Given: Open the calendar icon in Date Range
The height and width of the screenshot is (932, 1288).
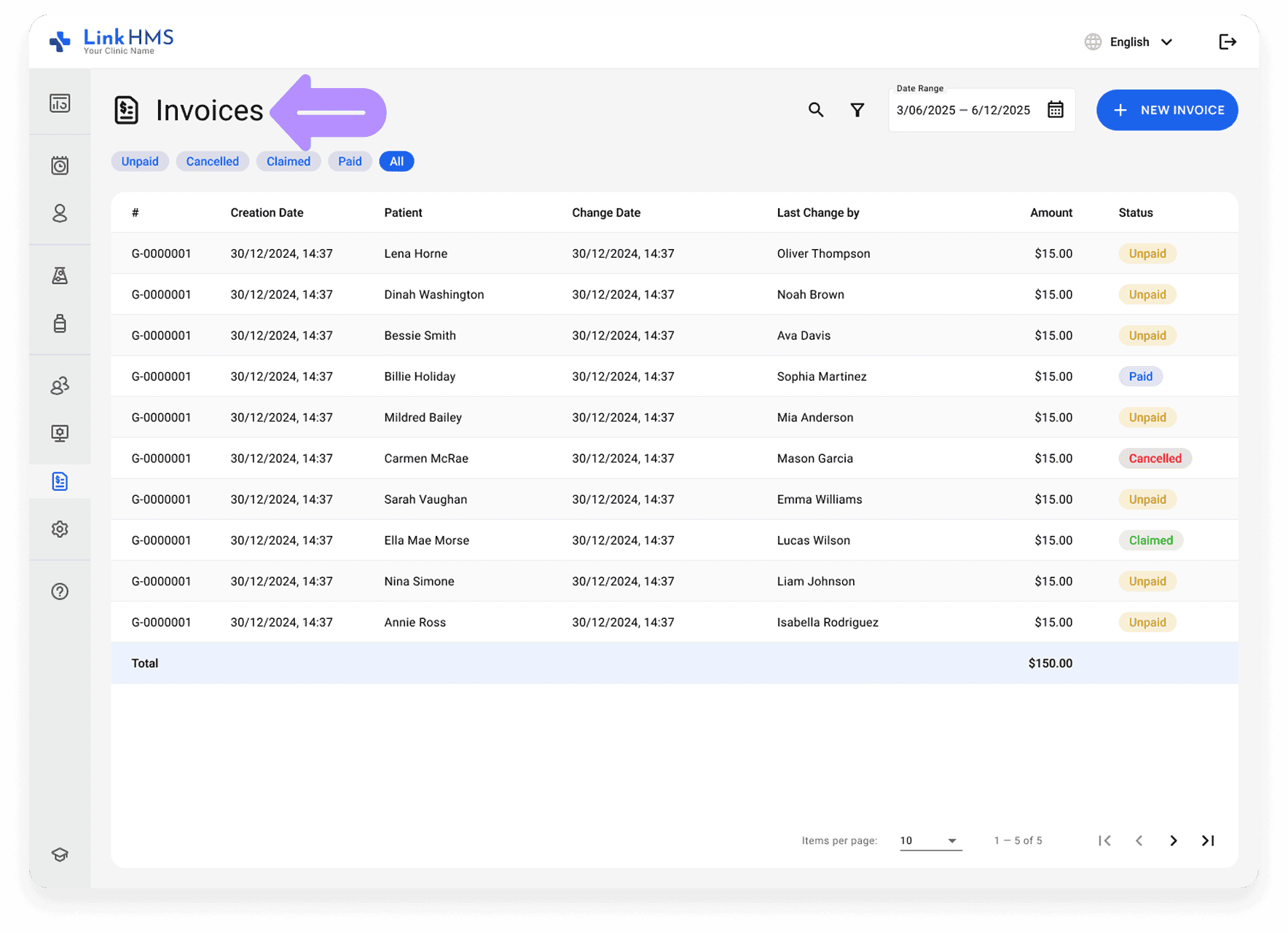Looking at the screenshot, I should click(1055, 109).
